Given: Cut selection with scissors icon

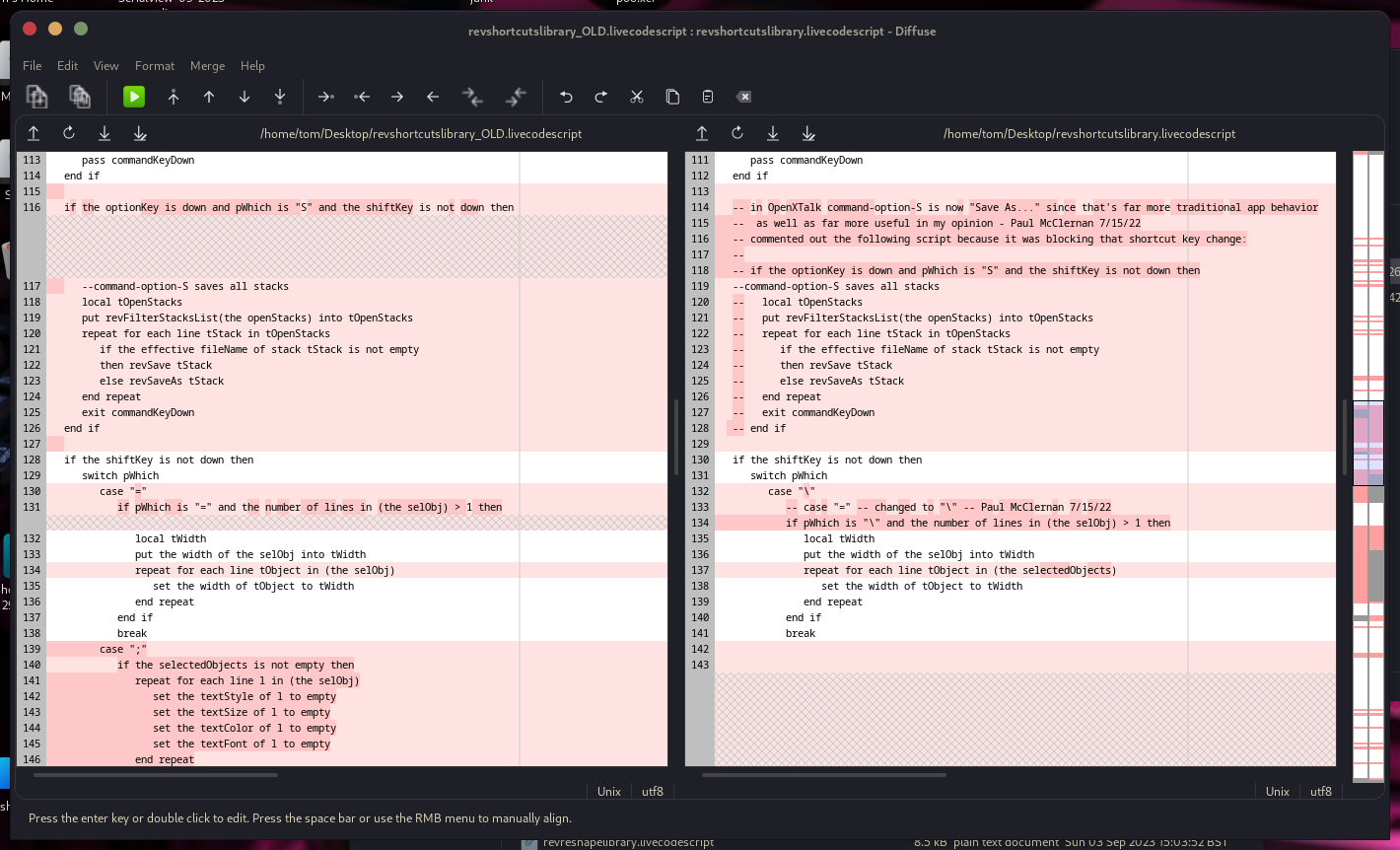Looking at the screenshot, I should pyautogui.click(x=637, y=96).
